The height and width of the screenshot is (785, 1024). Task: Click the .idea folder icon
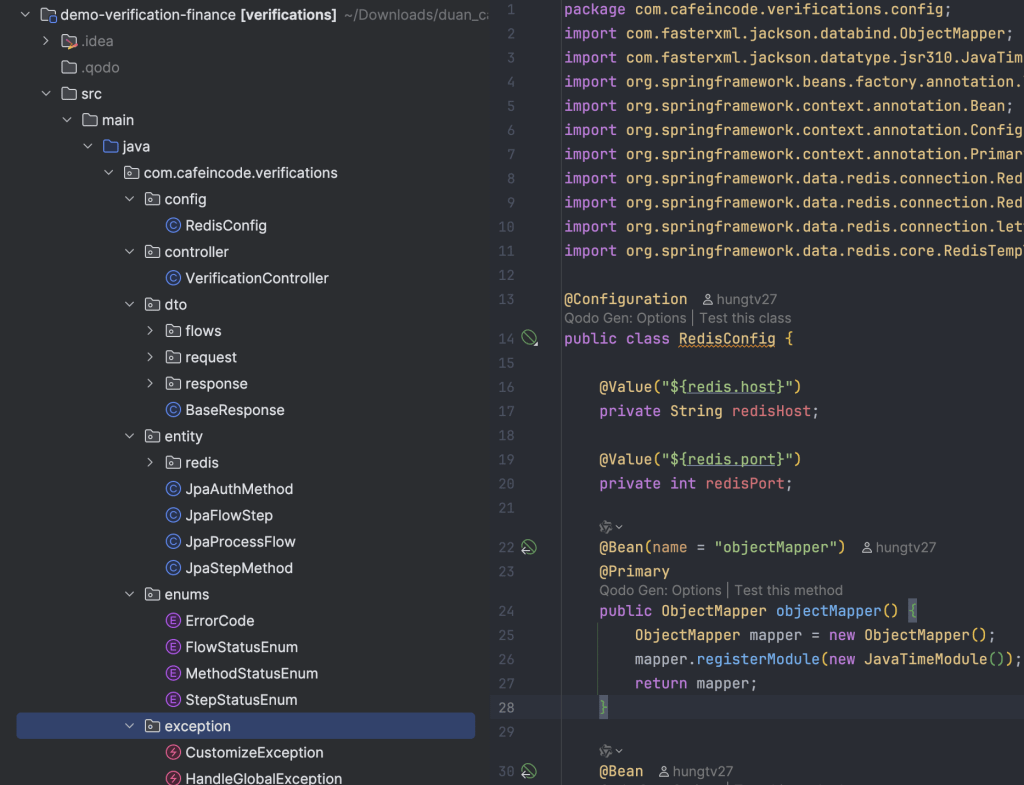(x=69, y=41)
